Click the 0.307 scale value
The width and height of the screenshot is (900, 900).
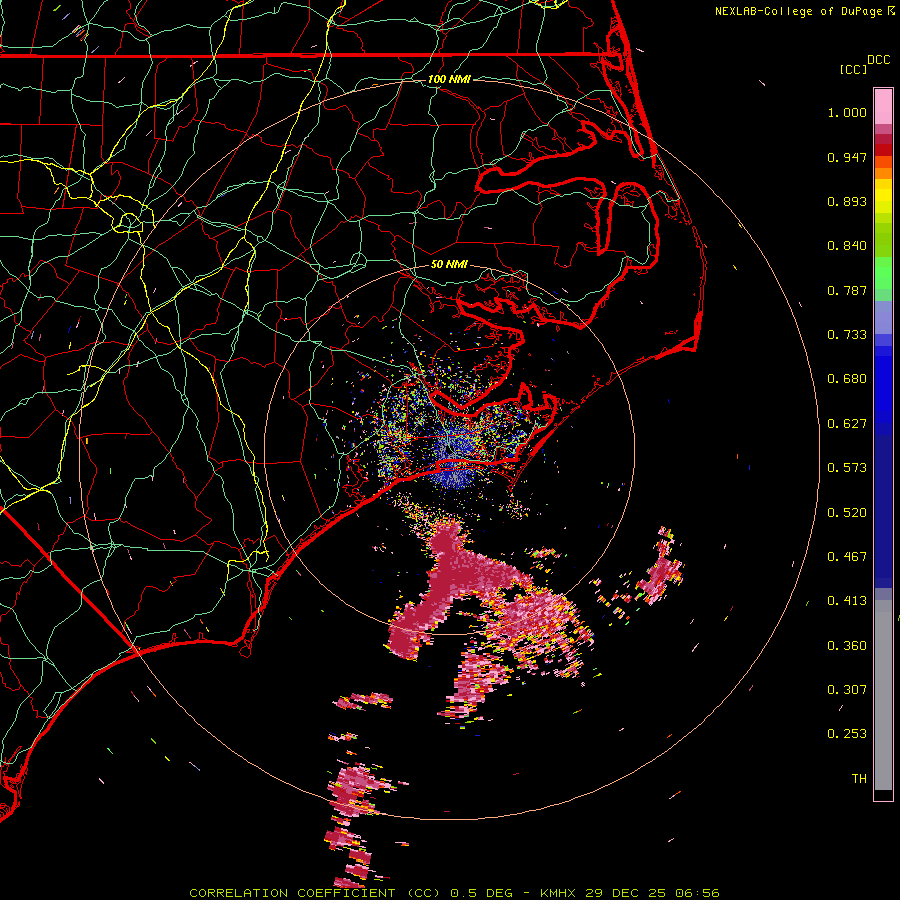tap(847, 690)
